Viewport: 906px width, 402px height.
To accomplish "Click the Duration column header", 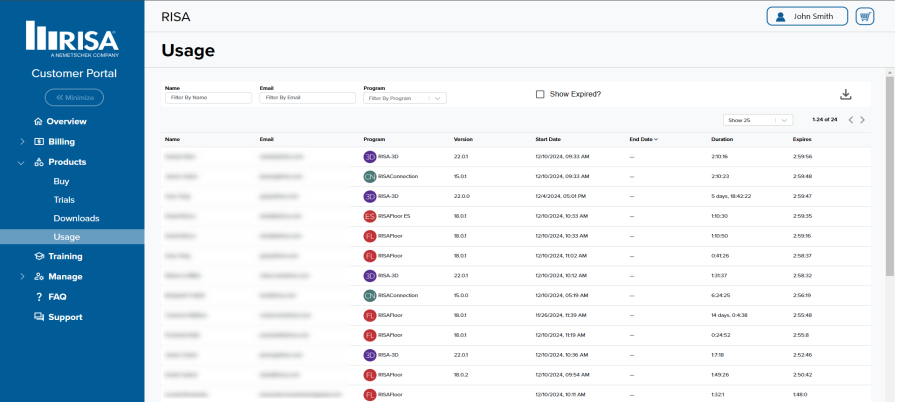I will coord(722,139).
